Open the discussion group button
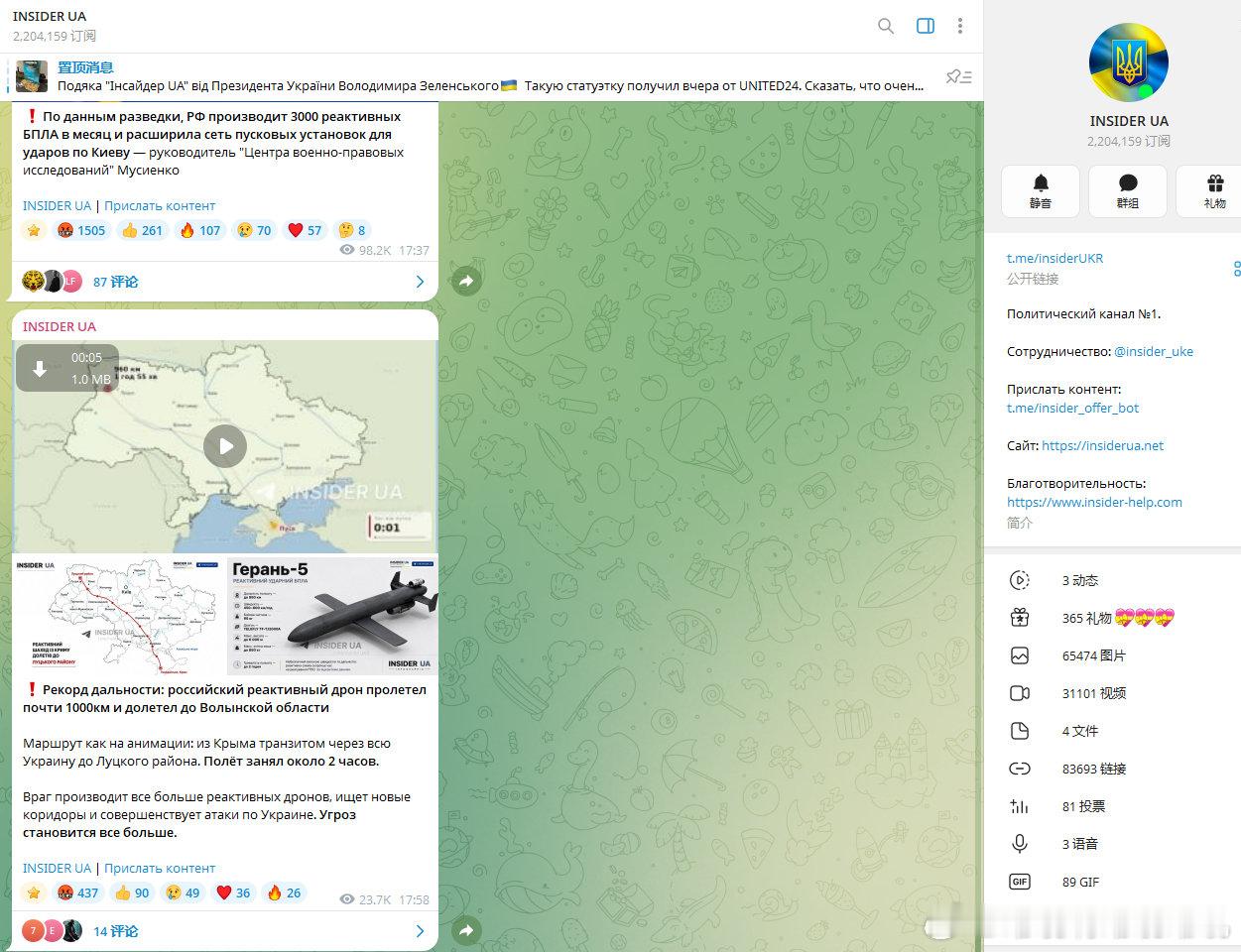1241x952 pixels. [1128, 190]
